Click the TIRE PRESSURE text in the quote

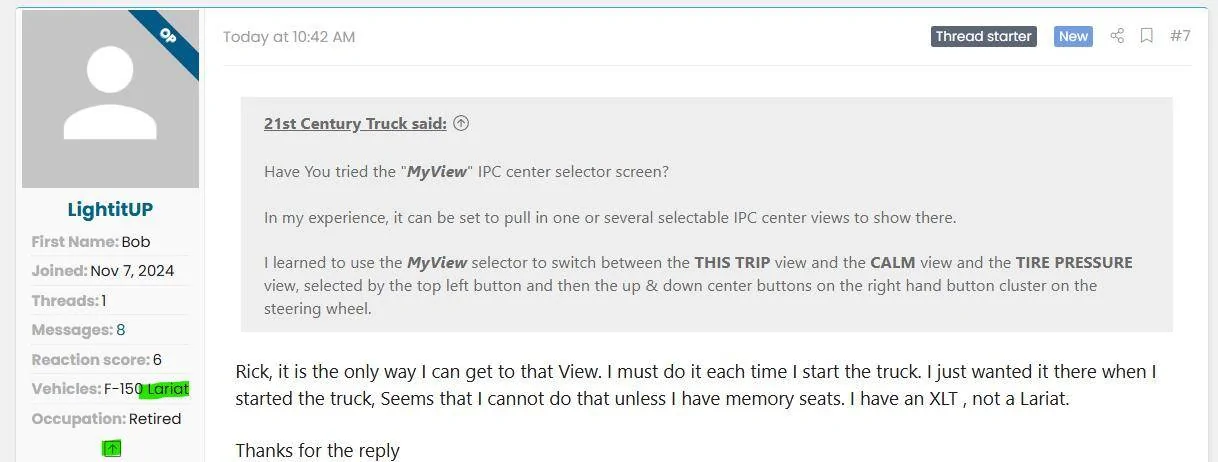point(1074,263)
